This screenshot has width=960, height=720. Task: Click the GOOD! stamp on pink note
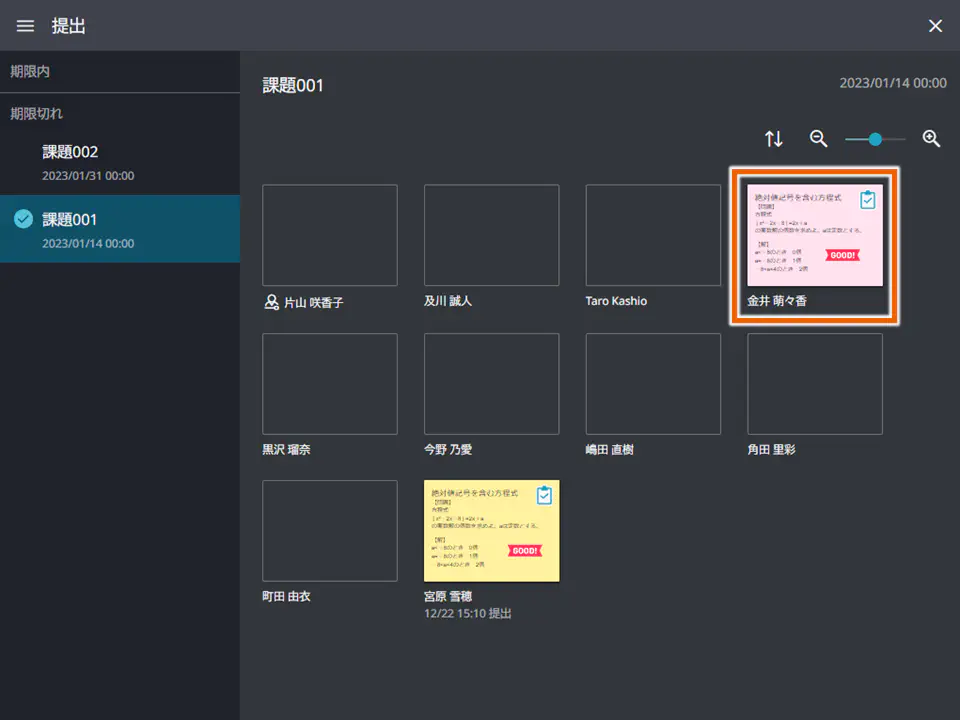coord(842,255)
